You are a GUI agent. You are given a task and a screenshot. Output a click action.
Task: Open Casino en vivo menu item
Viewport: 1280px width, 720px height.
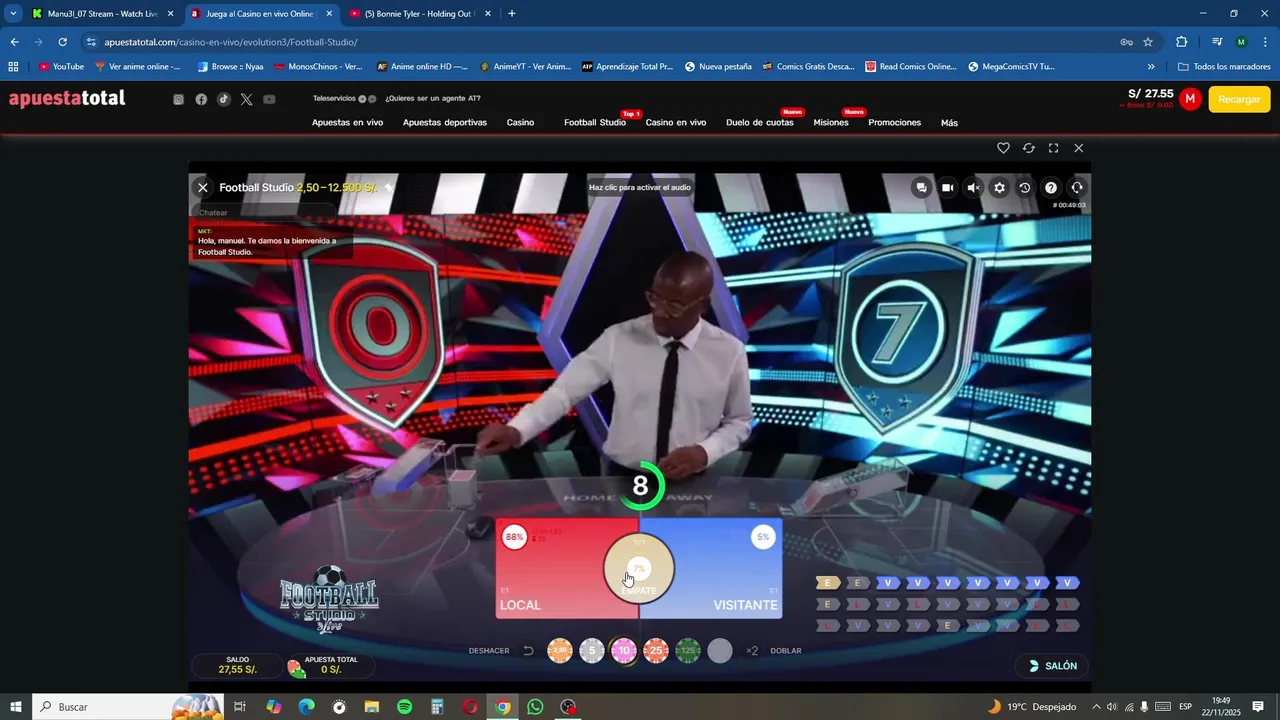pyautogui.click(x=676, y=123)
